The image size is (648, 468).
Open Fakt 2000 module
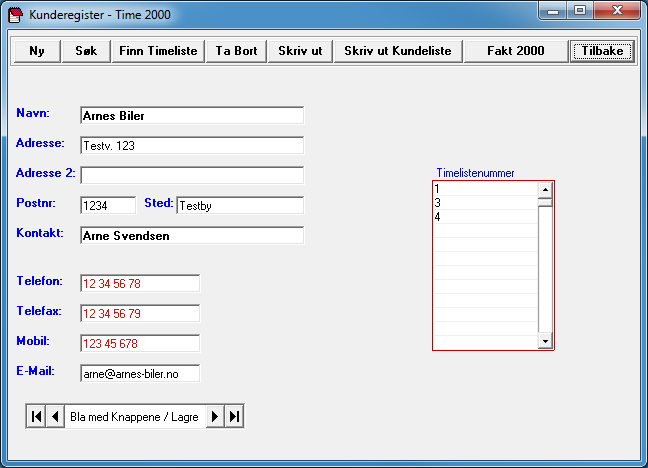tap(515, 51)
